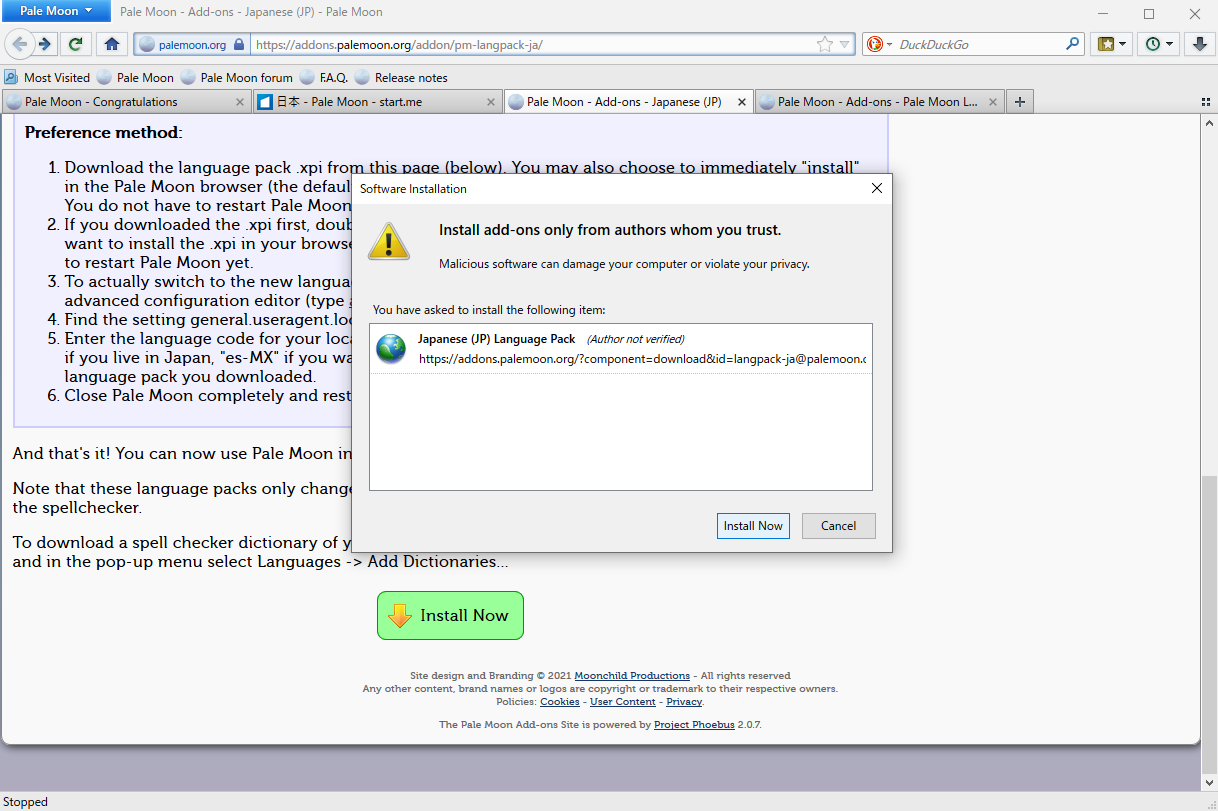
Task: Reload the current page
Action: click(x=75, y=44)
